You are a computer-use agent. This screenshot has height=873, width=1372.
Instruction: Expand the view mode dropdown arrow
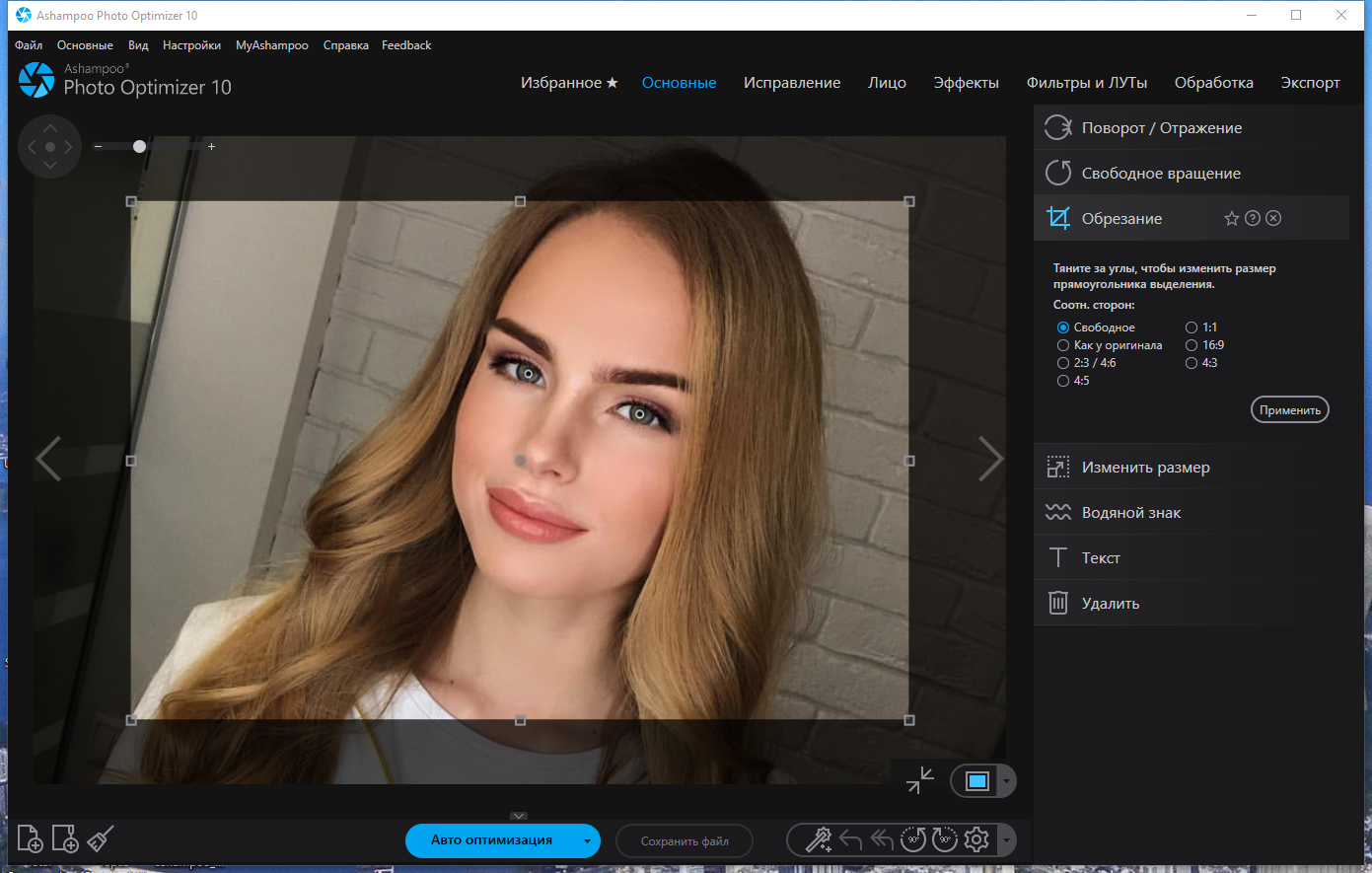pos(1006,781)
